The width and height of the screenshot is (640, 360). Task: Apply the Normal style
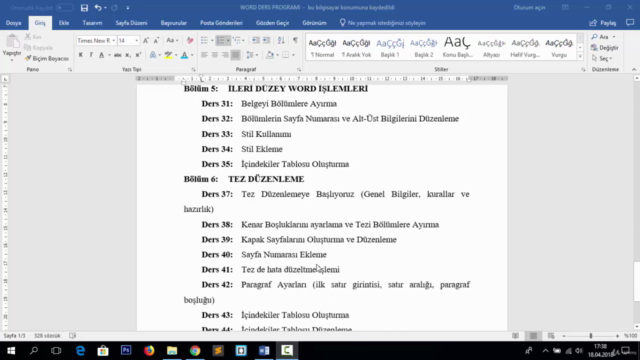coord(322,47)
